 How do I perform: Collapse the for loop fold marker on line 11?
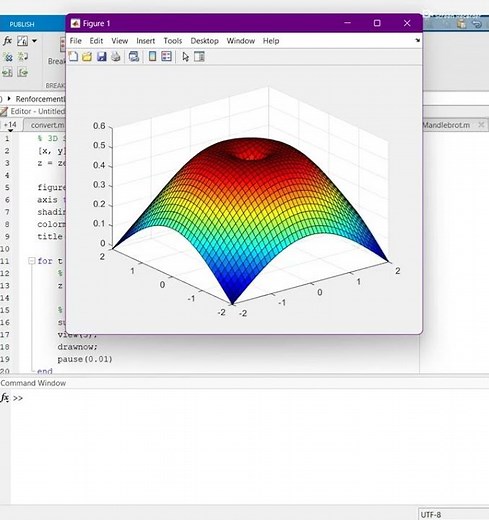coord(32,261)
